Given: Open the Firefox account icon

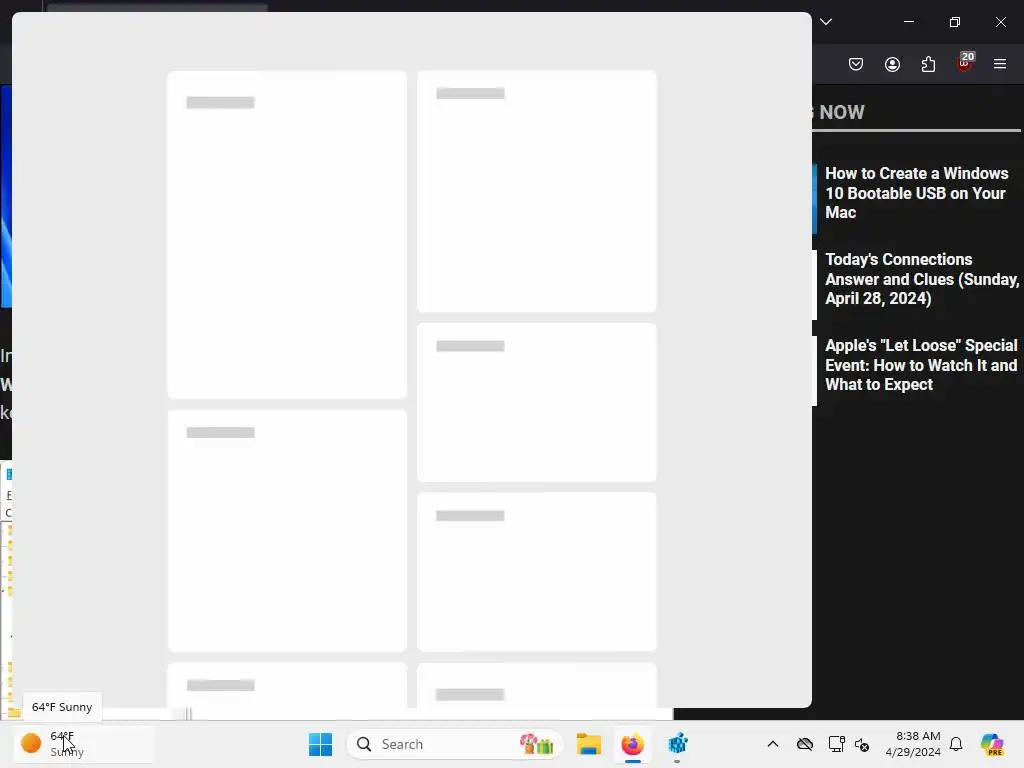Looking at the screenshot, I should click(x=892, y=64).
